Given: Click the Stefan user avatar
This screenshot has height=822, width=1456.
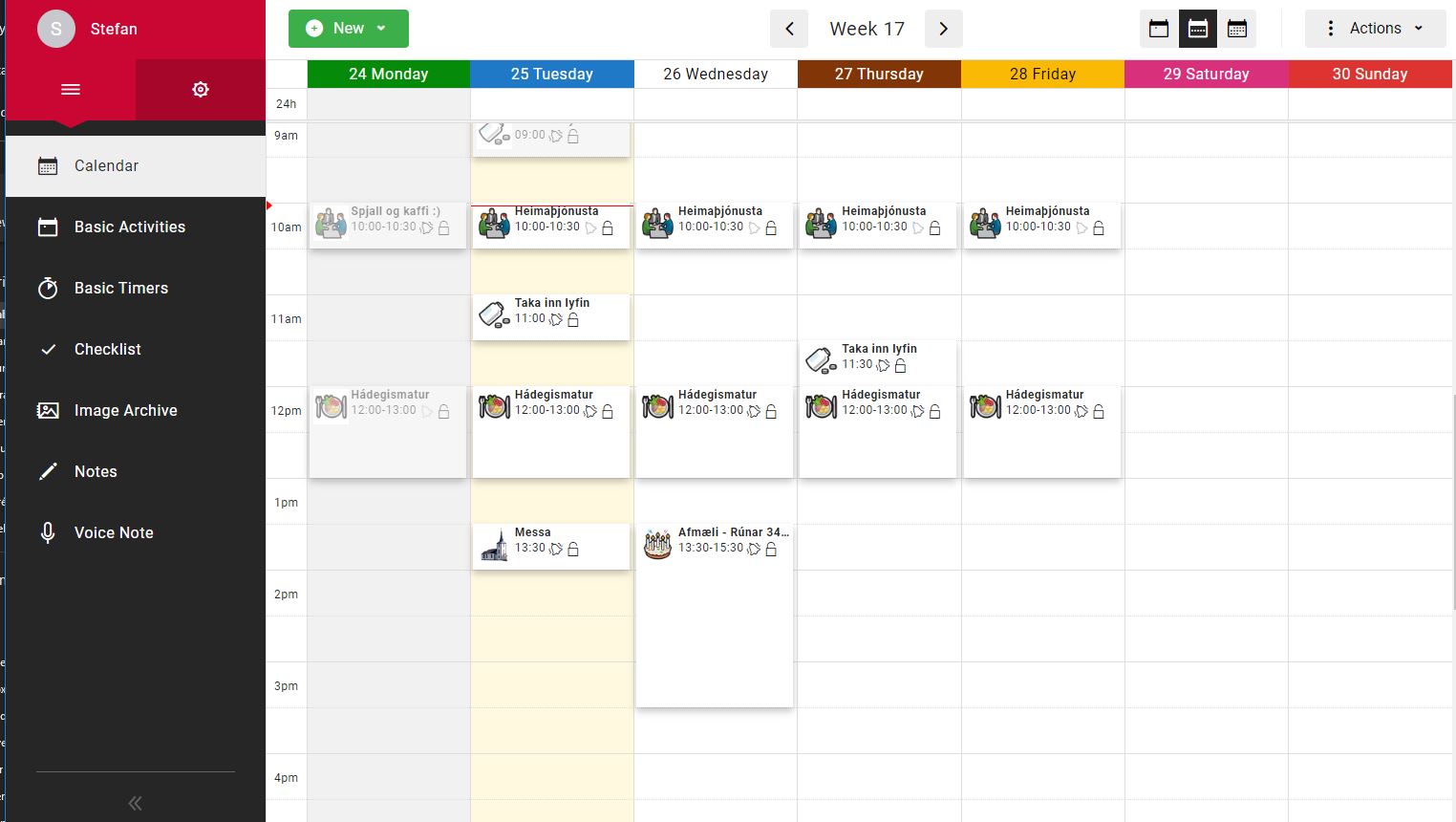Looking at the screenshot, I should [56, 29].
